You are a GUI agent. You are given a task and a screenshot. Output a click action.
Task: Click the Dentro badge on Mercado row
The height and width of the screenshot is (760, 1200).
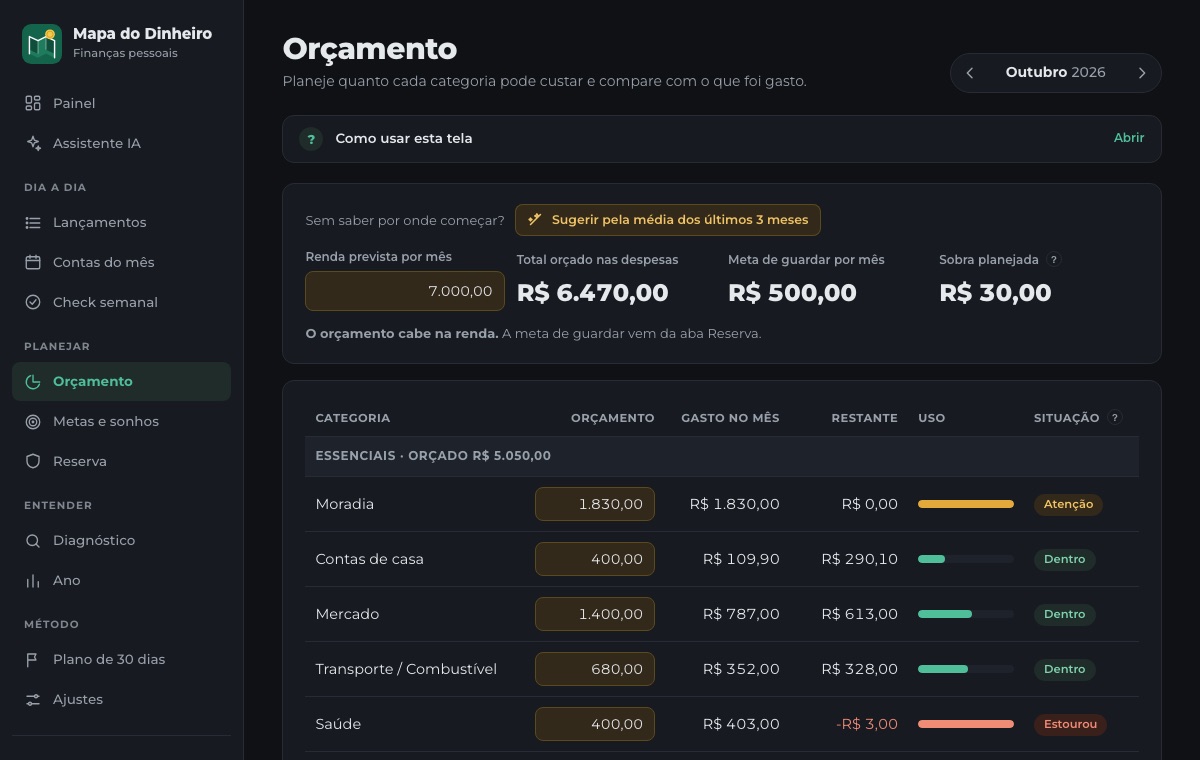point(1064,614)
